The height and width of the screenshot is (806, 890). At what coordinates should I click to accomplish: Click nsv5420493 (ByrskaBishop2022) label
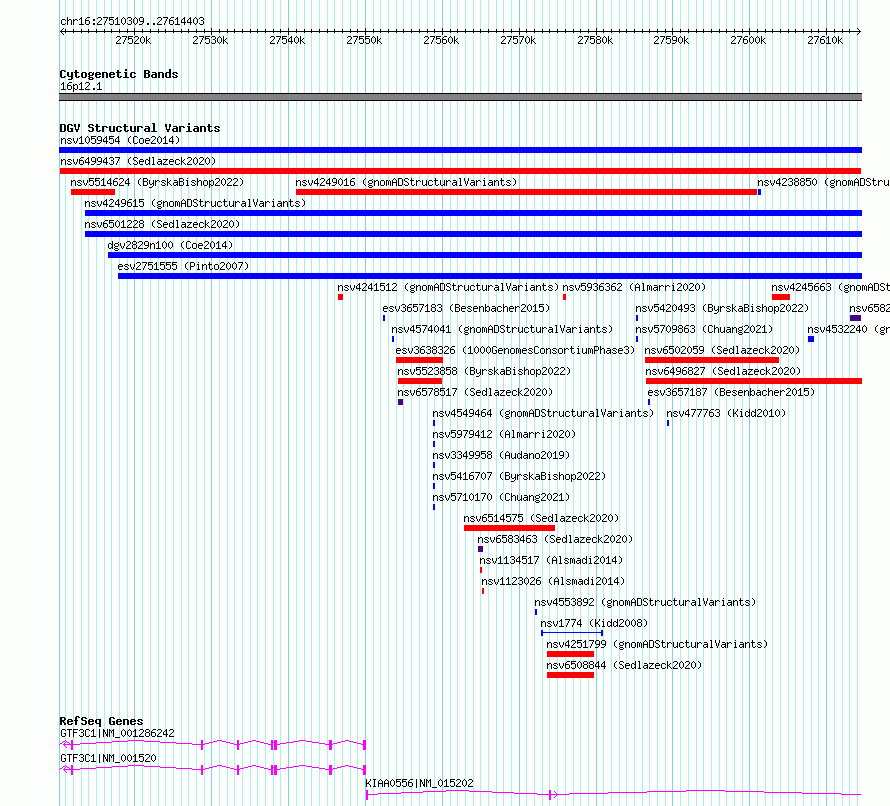point(722,308)
